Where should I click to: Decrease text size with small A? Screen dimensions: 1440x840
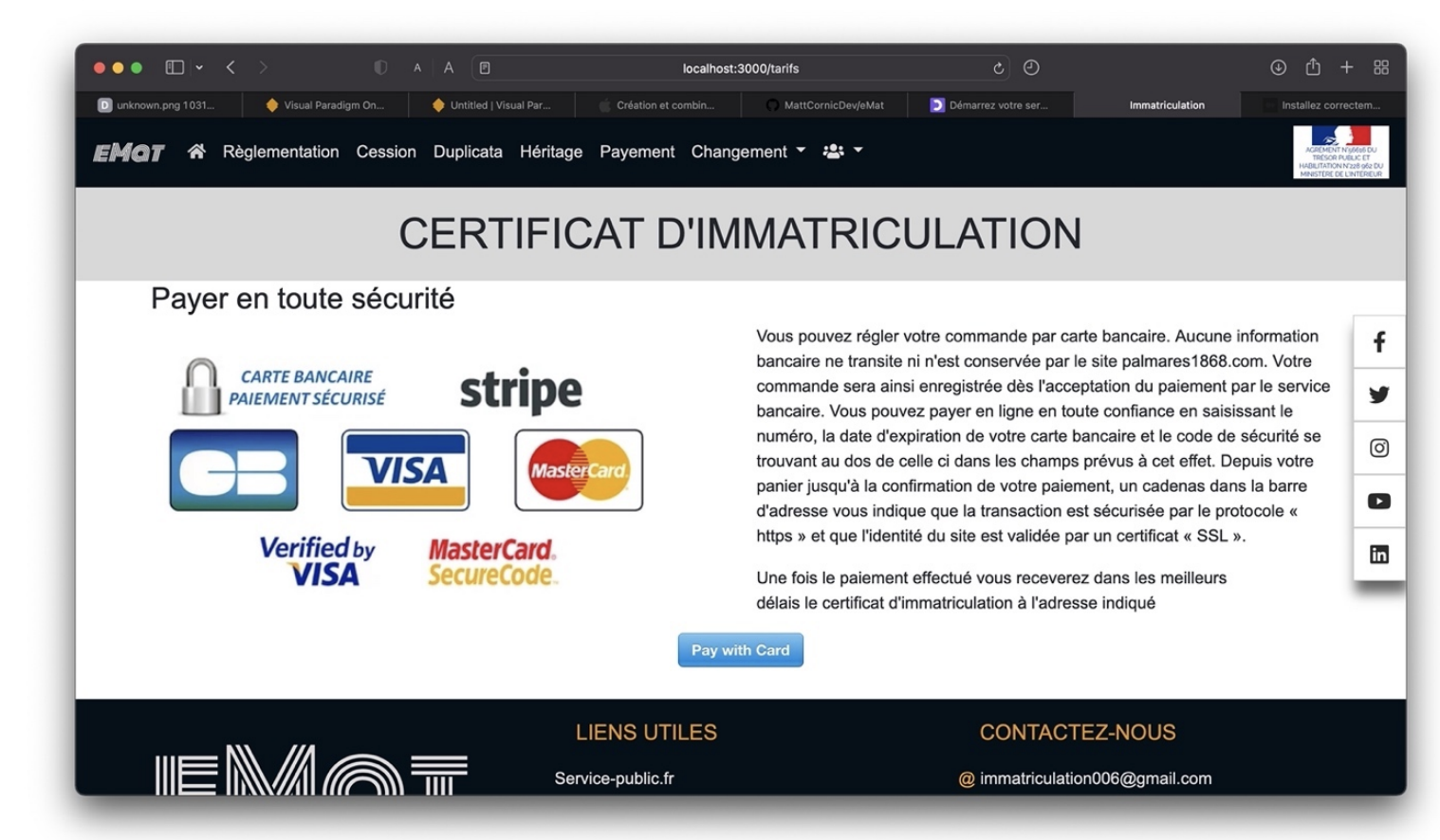coord(417,68)
